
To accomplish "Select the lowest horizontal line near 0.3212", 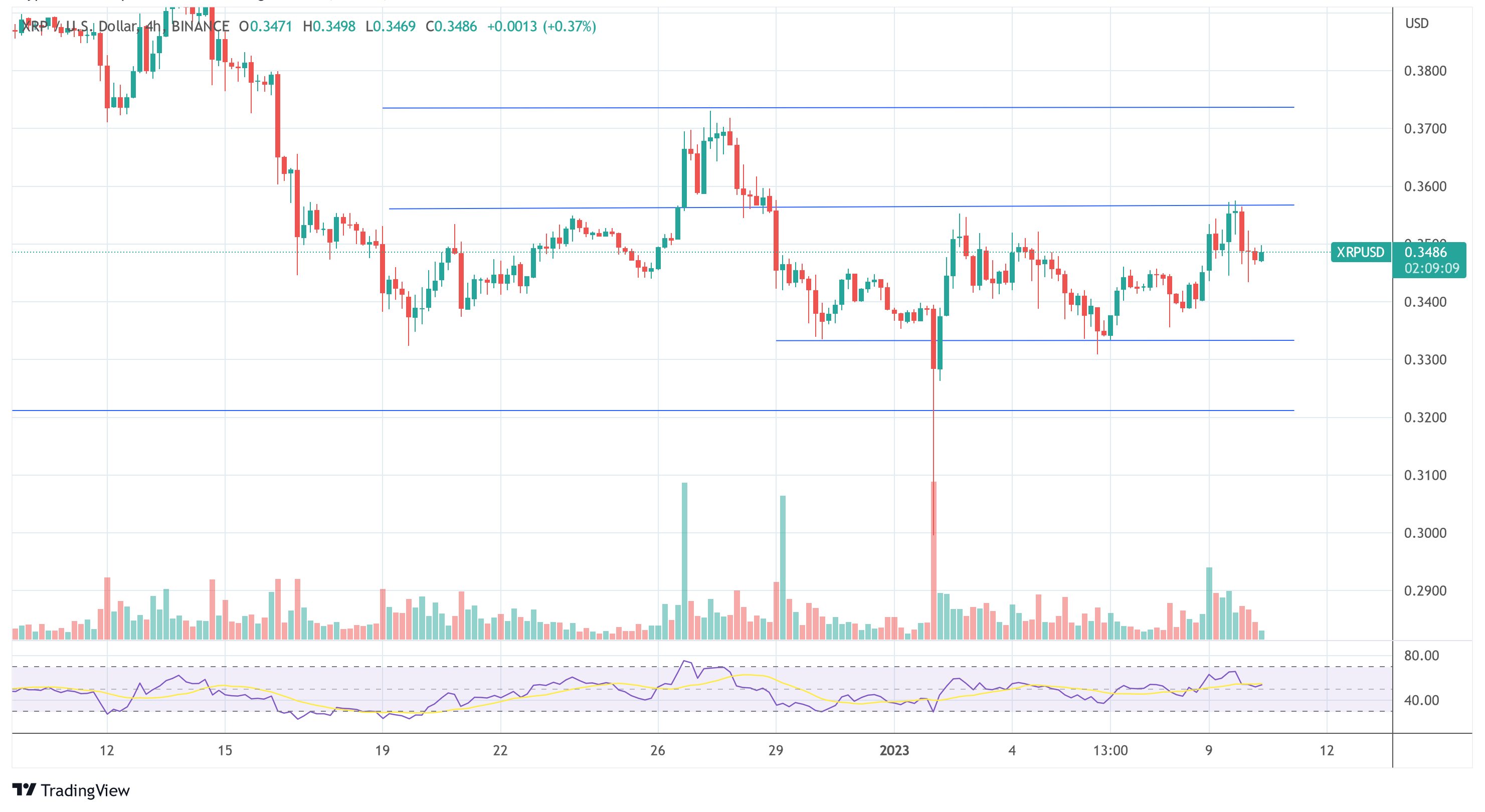I will (x=653, y=411).
